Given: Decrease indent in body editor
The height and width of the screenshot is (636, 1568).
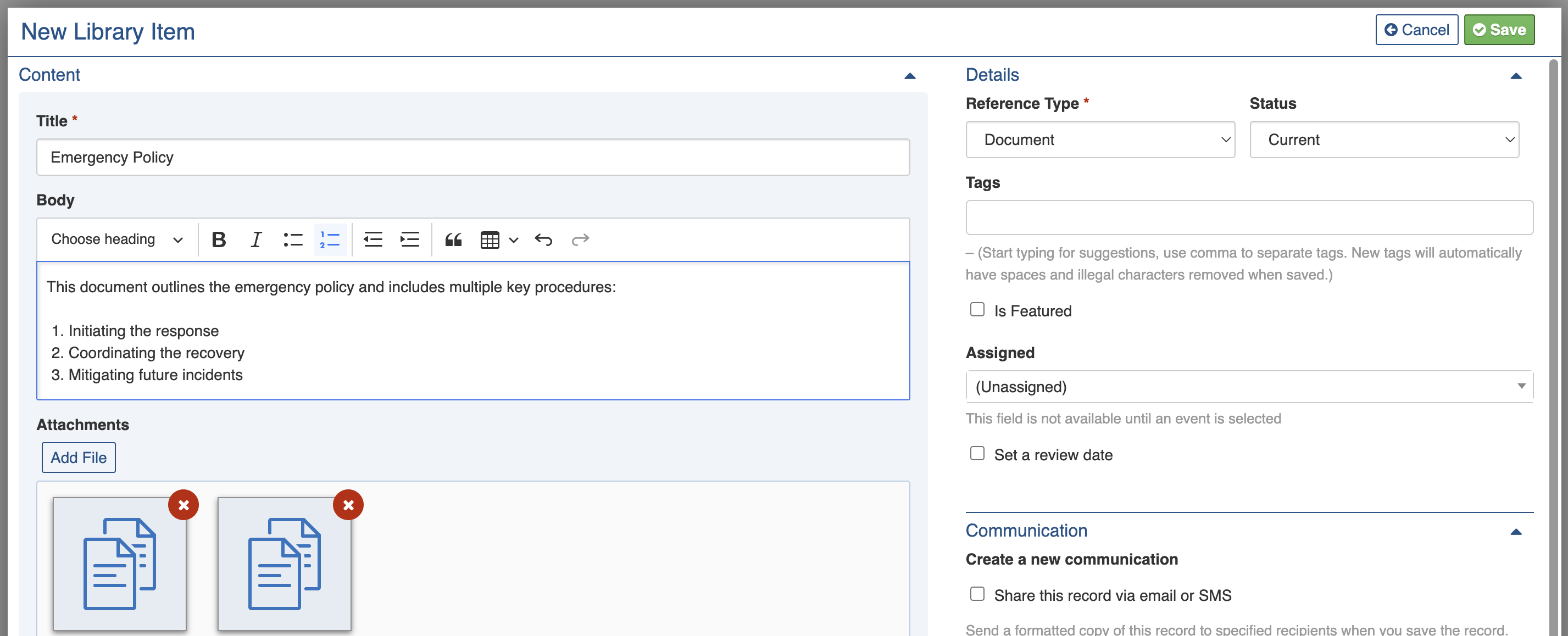Looking at the screenshot, I should (x=372, y=240).
